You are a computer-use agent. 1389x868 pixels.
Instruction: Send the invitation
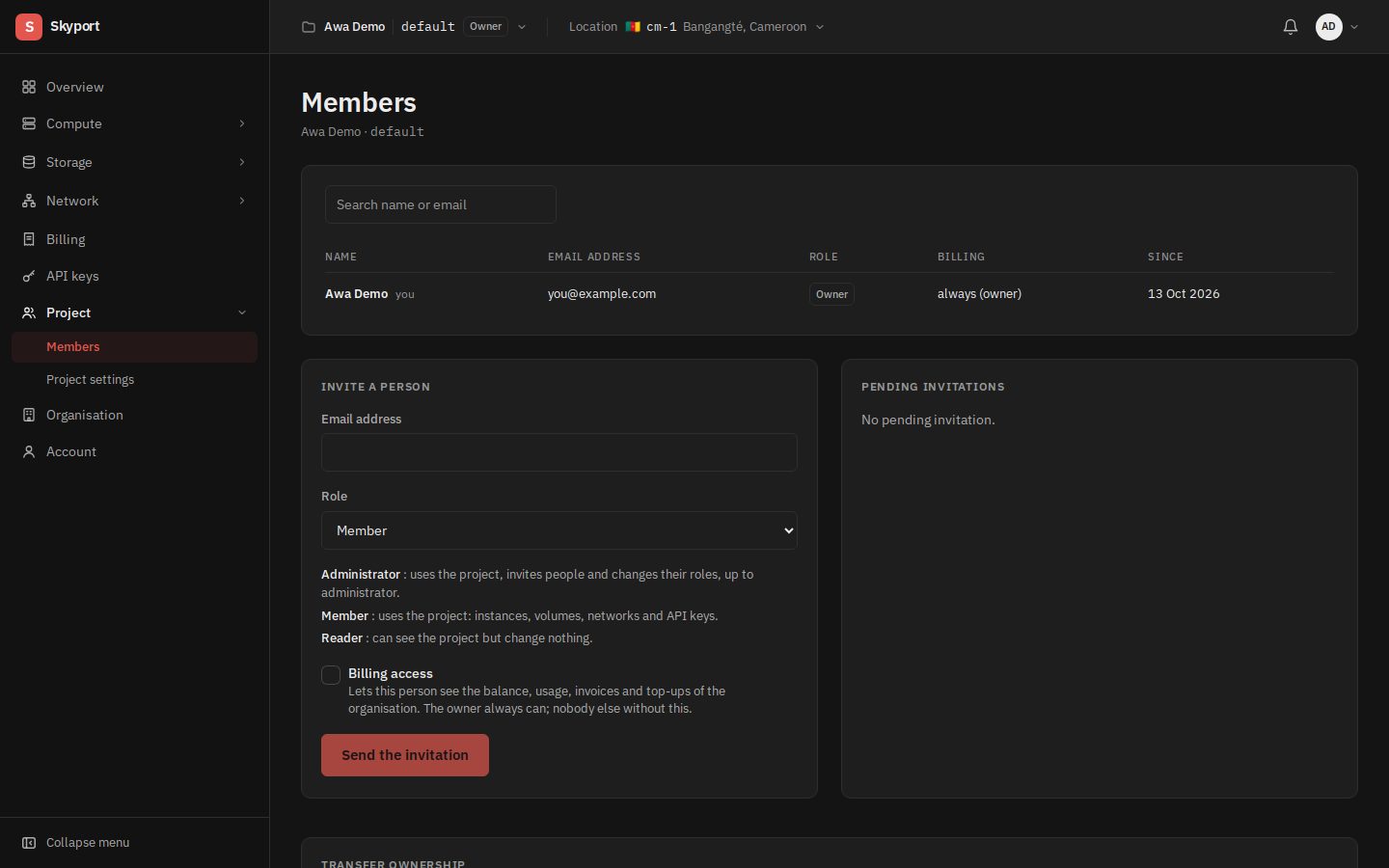click(405, 755)
